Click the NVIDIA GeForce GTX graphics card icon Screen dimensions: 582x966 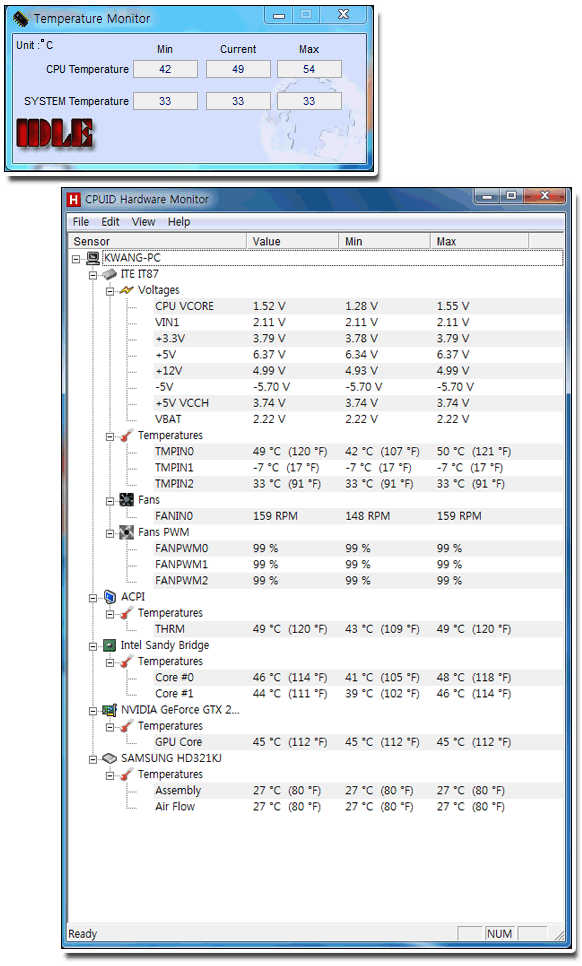[110, 710]
